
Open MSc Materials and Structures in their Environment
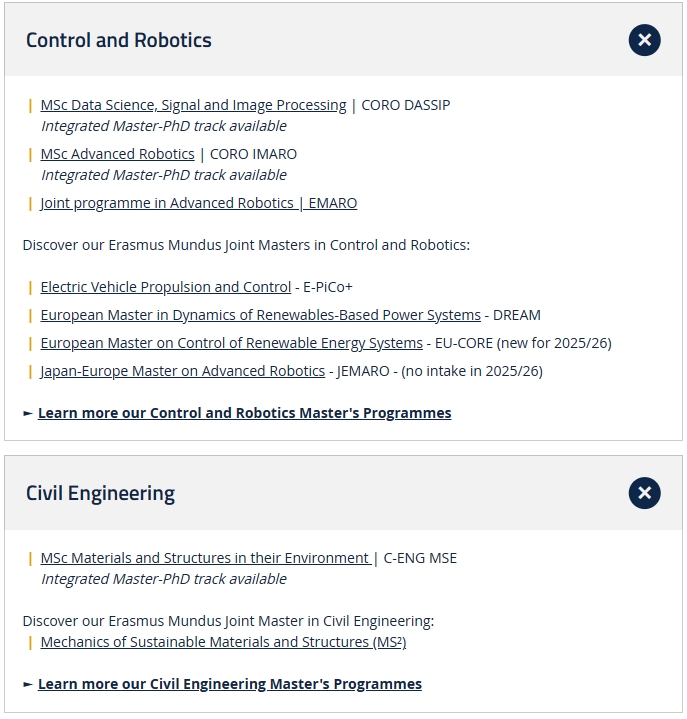coord(205,558)
